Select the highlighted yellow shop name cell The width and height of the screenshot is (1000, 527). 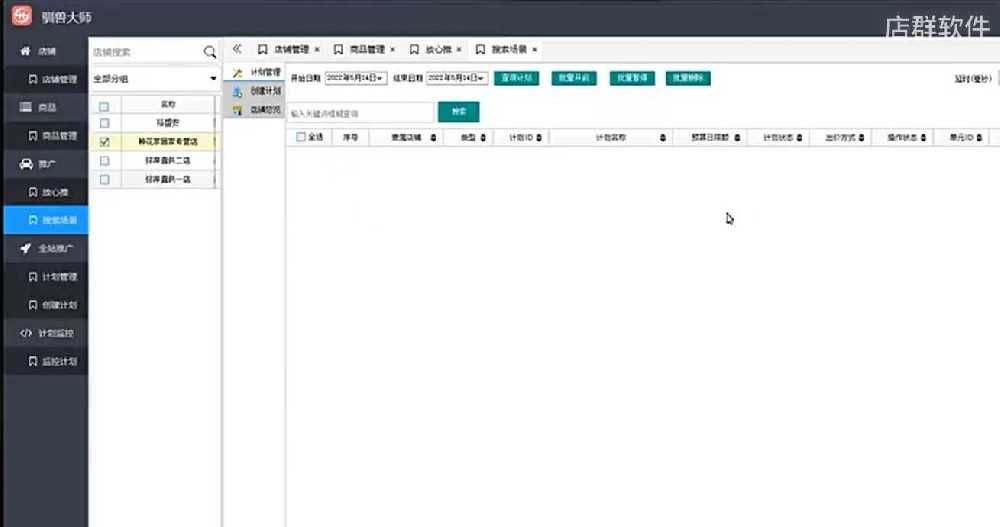click(168, 142)
